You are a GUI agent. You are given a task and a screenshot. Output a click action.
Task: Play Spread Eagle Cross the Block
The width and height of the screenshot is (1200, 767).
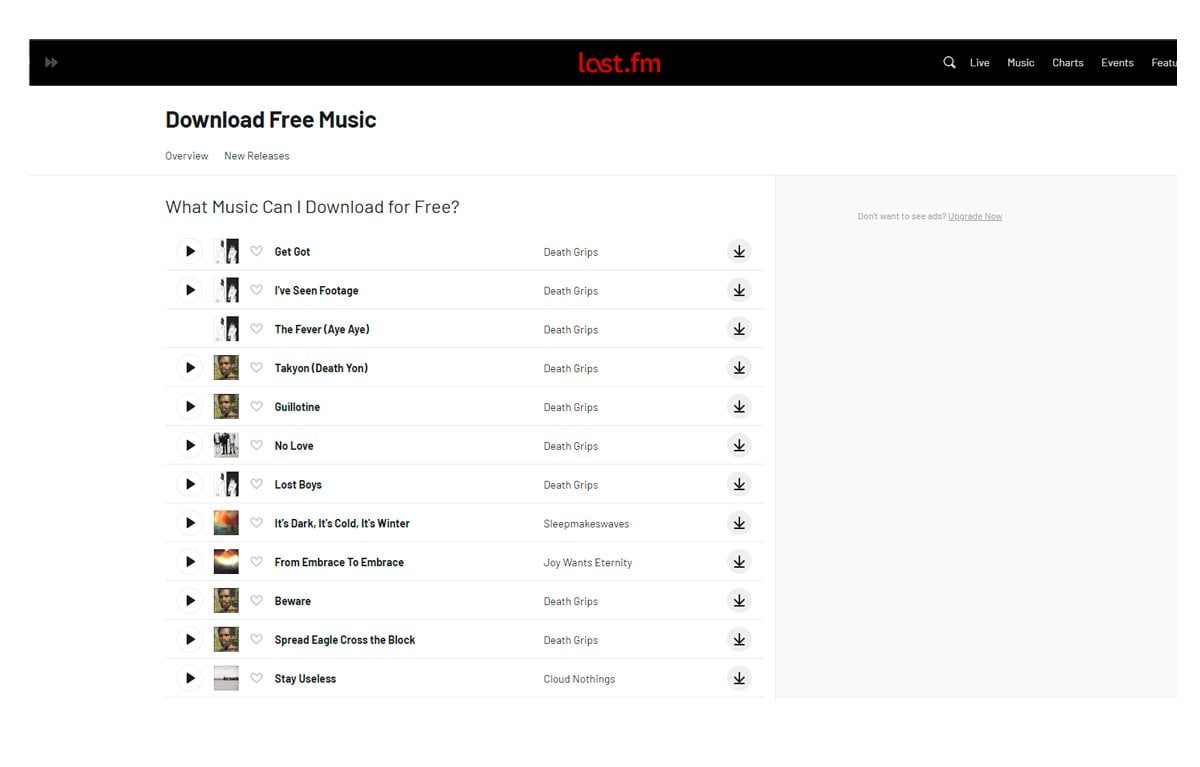(x=190, y=640)
